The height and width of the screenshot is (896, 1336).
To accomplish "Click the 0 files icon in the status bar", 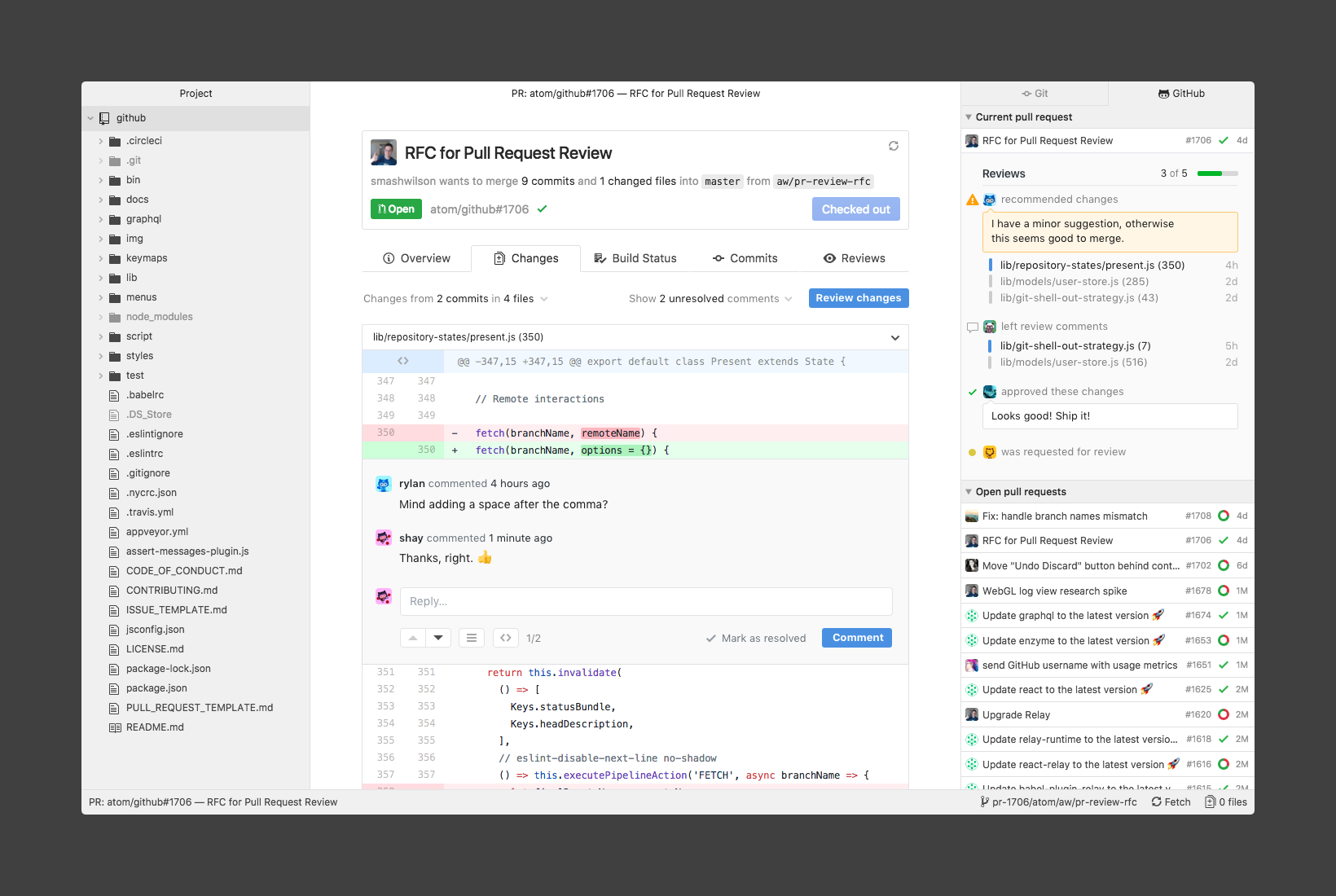I will (1210, 802).
